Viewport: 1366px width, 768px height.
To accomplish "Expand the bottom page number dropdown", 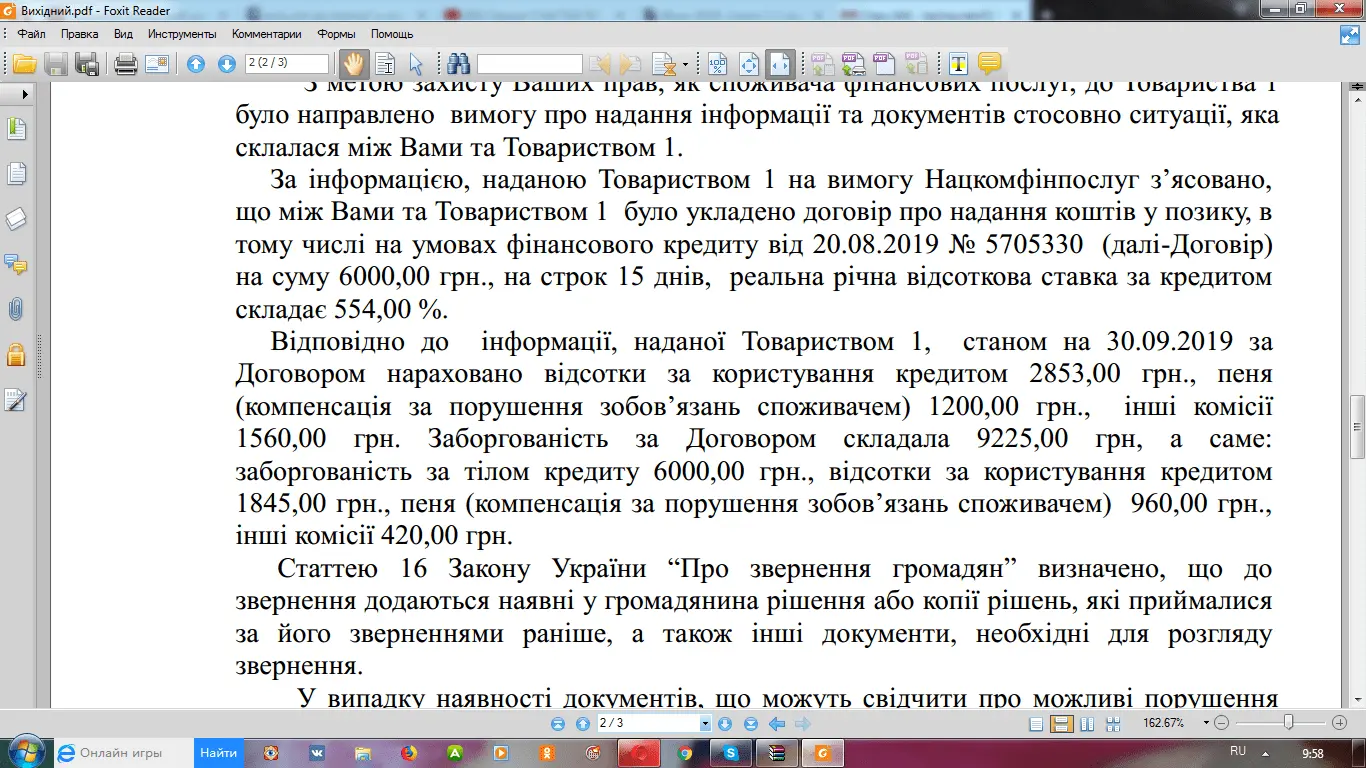I will tap(705, 723).
